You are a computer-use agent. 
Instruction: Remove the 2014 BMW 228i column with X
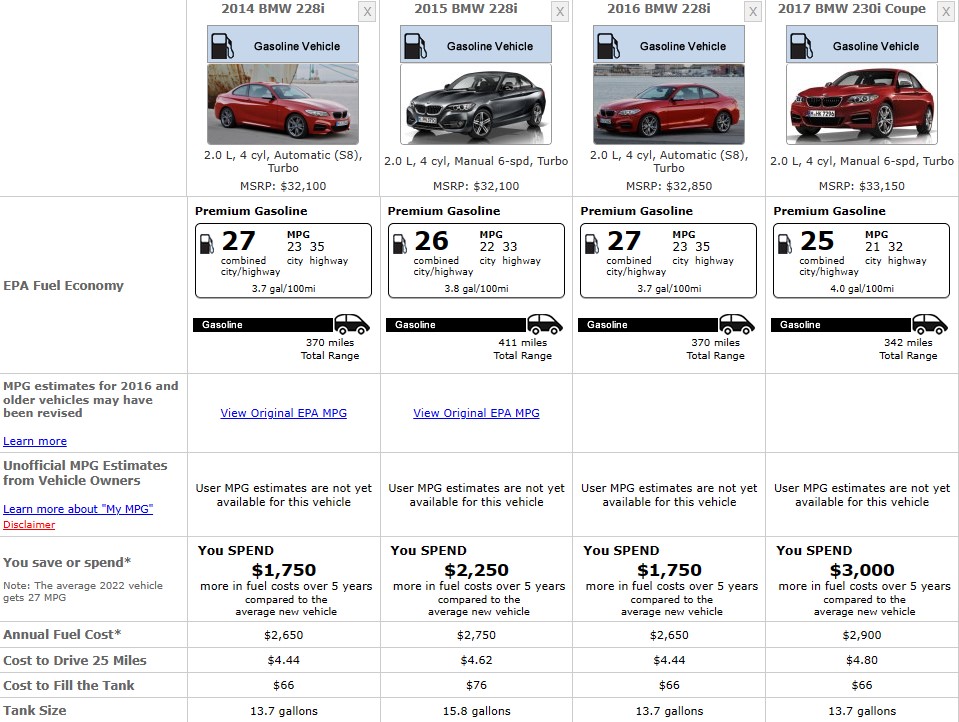[367, 12]
